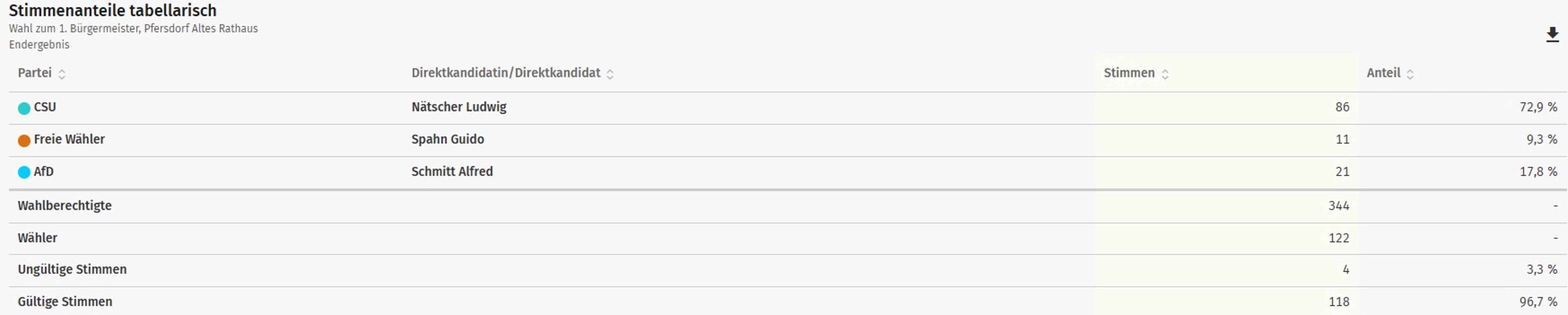
Task: Click the Ungültige Stimmen row label
Action: coord(72,269)
